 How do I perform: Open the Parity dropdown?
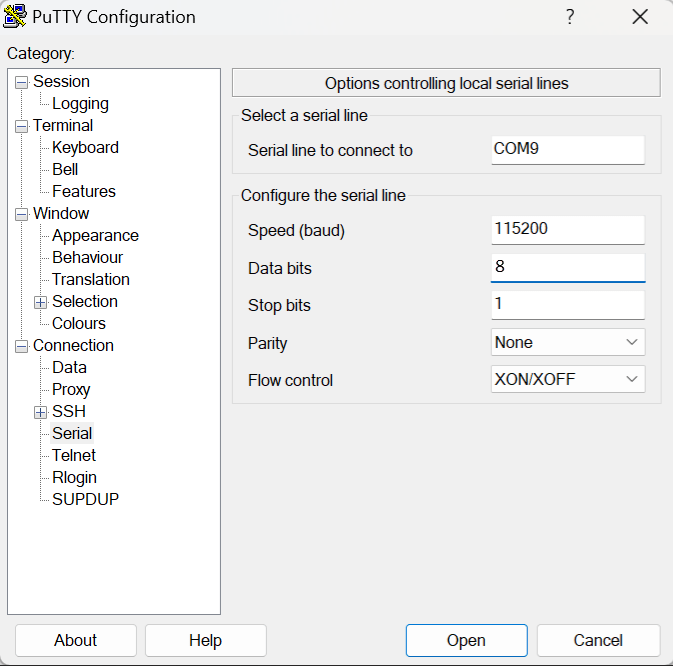click(567, 342)
